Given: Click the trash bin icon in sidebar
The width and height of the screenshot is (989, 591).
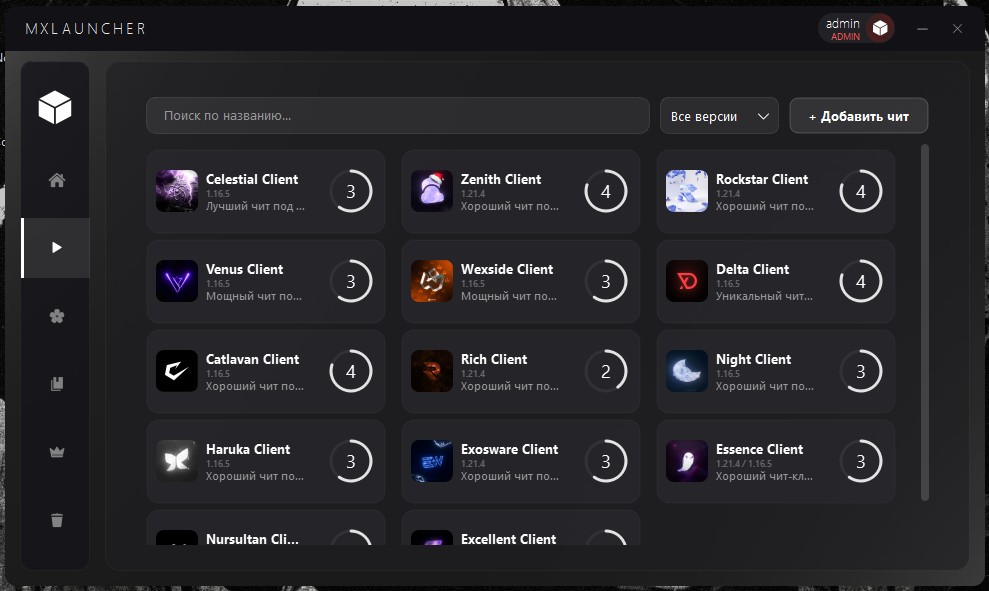Looking at the screenshot, I should click(56, 520).
